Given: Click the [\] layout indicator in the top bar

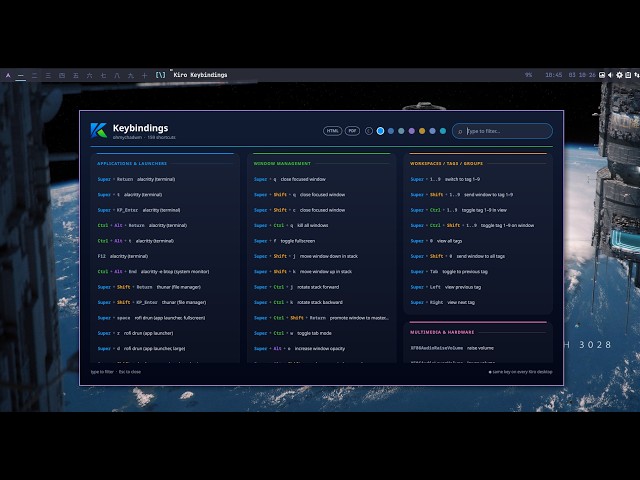Looking at the screenshot, I should pos(160,75).
